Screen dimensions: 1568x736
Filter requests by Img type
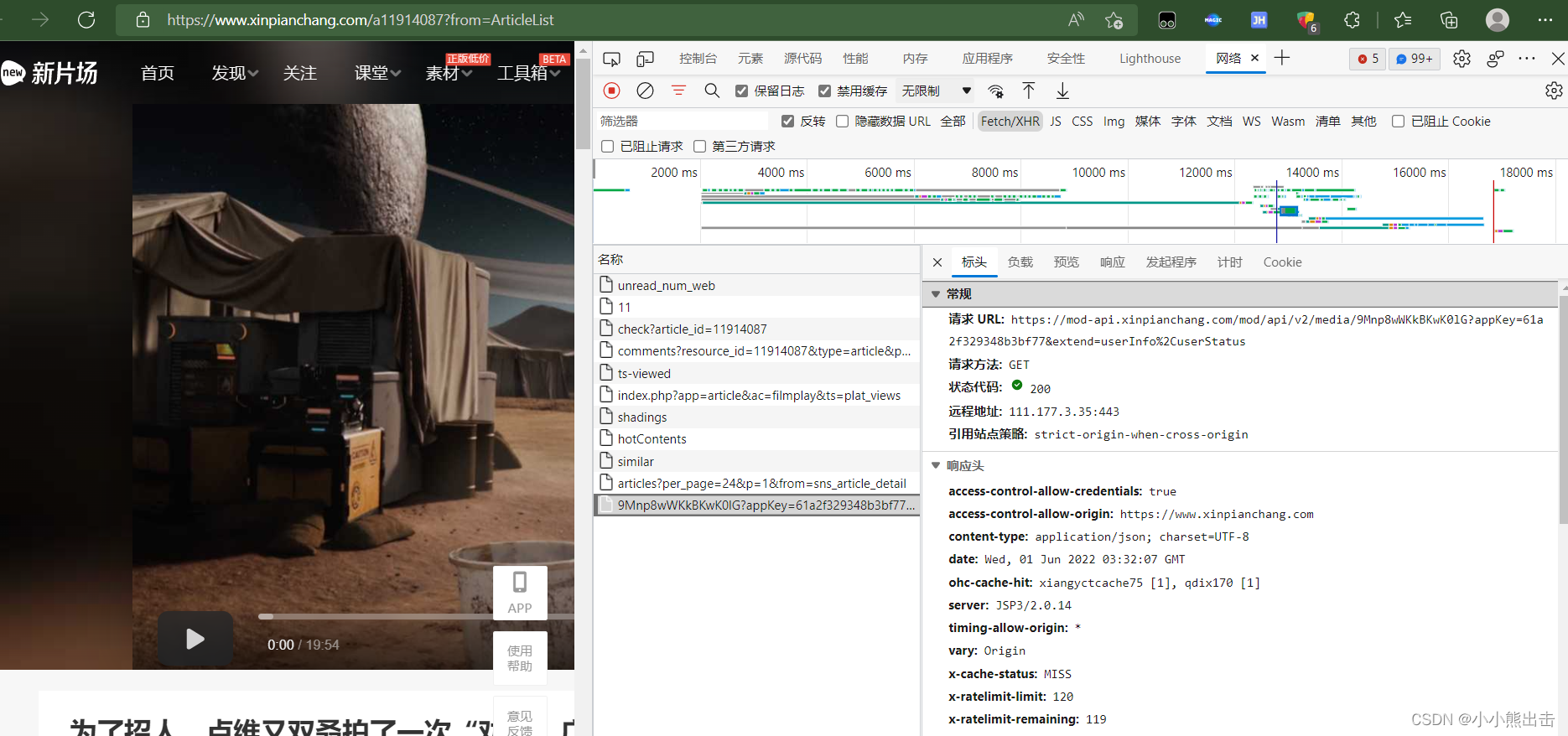coord(1114,122)
